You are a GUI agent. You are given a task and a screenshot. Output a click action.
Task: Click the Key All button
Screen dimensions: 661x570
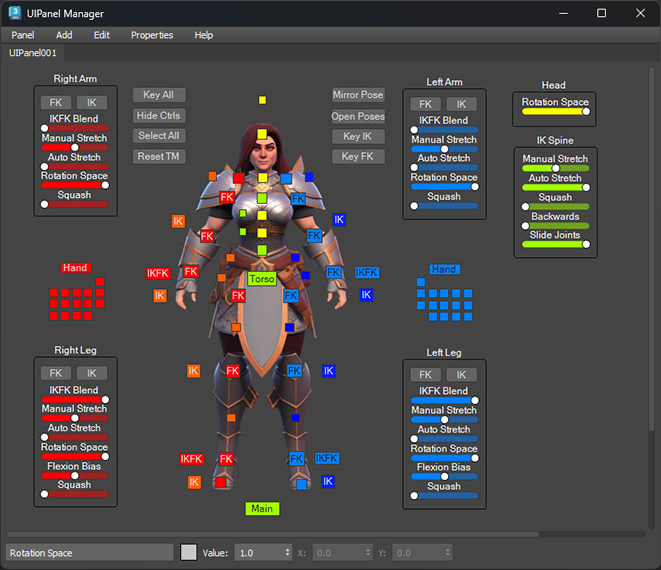[x=159, y=95]
